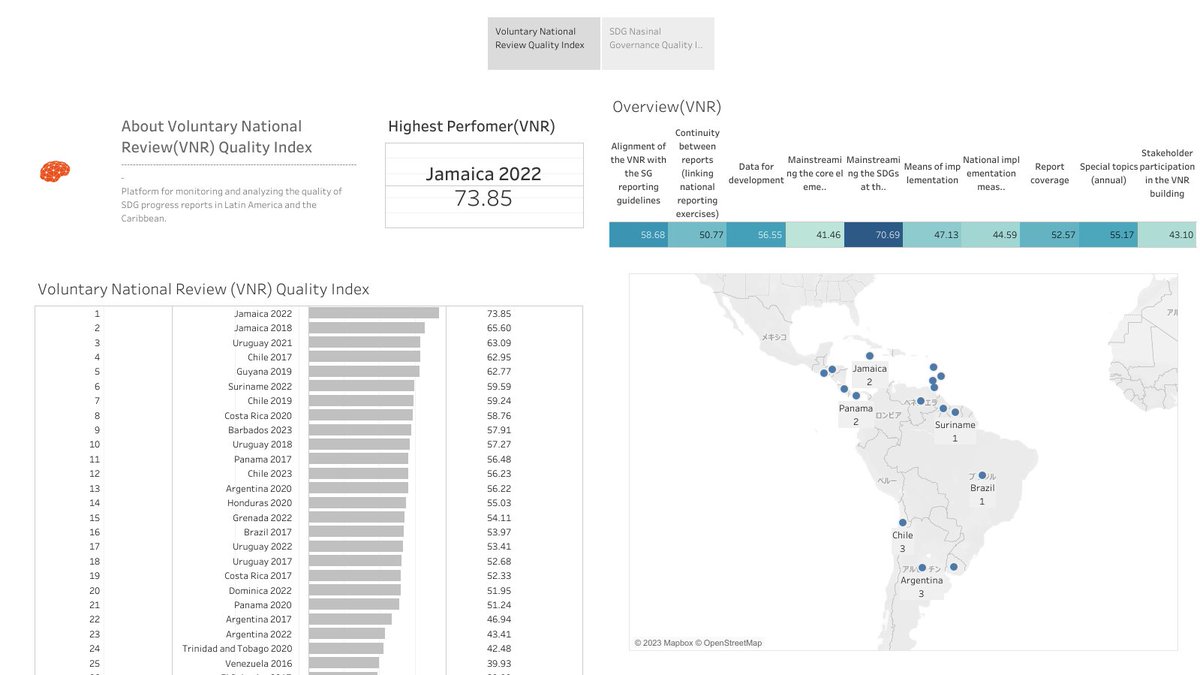Click the 'Data for development' column header
This screenshot has height=675, width=1200.
point(755,173)
